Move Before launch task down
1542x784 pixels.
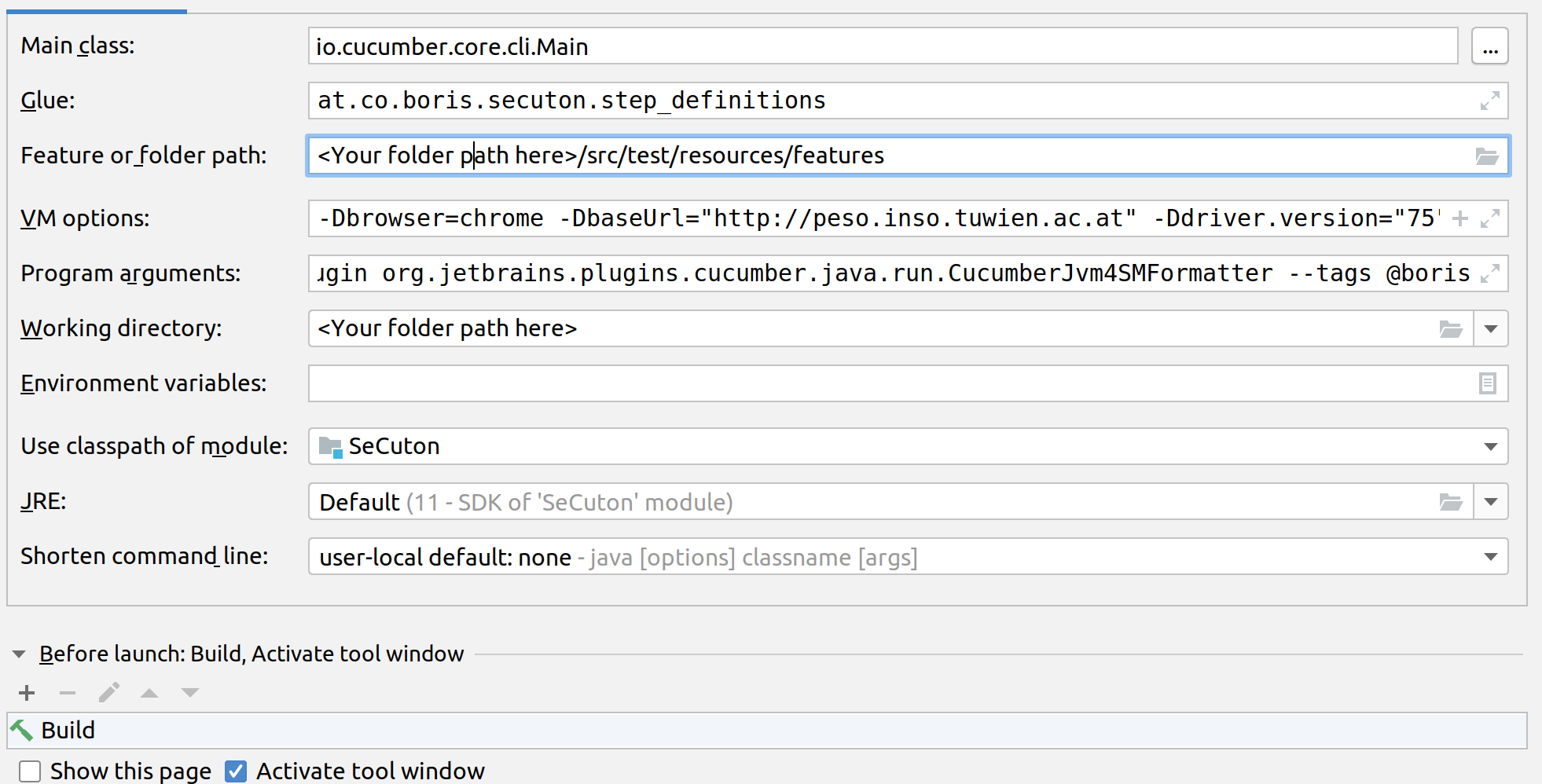(190, 692)
